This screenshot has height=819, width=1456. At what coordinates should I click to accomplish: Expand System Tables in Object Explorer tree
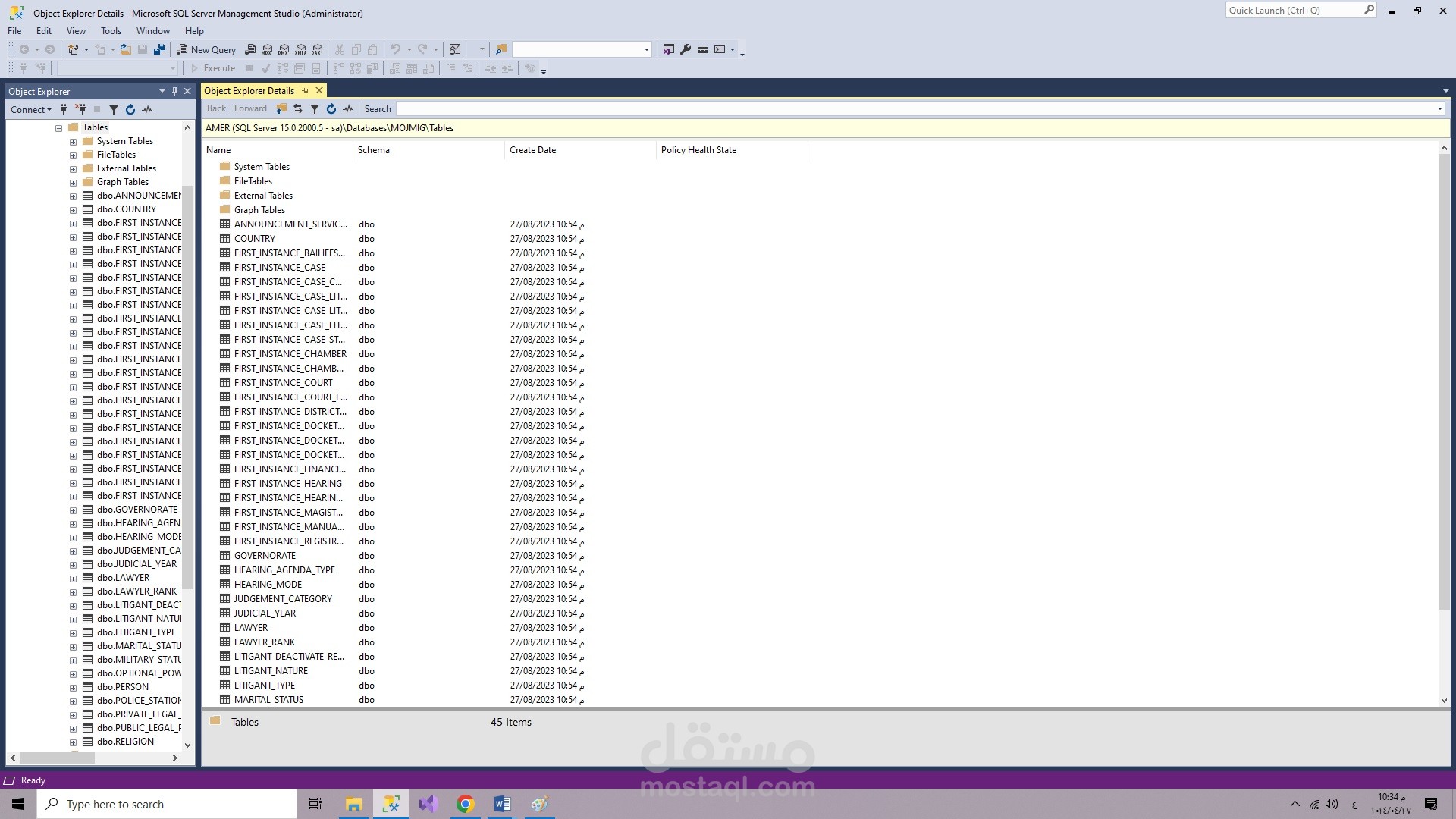click(x=73, y=141)
